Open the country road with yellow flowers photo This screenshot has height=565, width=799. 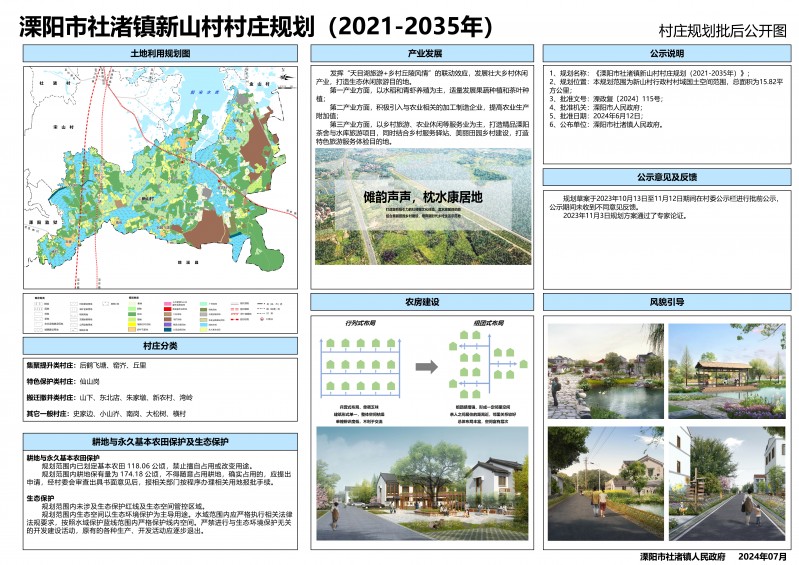(x=606, y=484)
